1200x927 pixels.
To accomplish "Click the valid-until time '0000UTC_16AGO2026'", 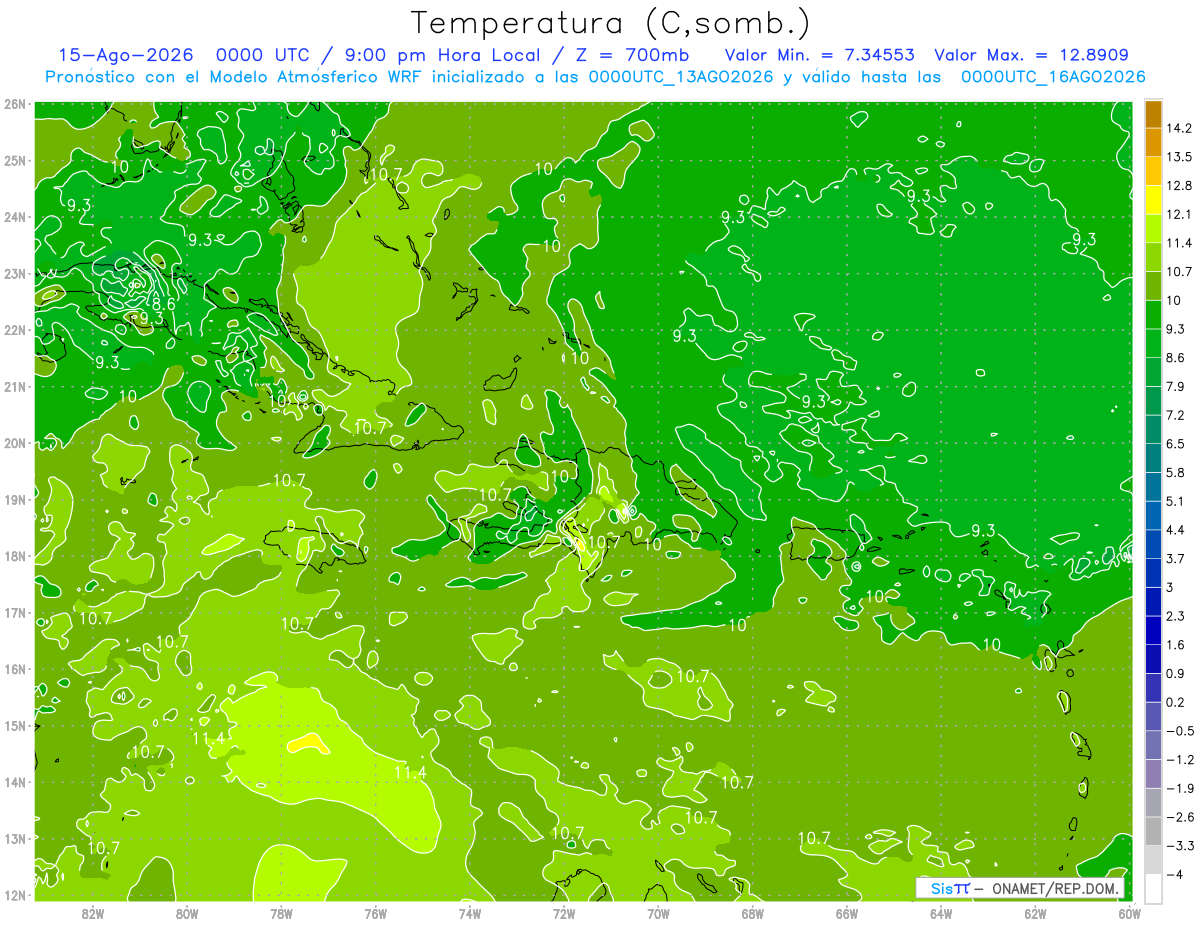I will click(x=1053, y=77).
